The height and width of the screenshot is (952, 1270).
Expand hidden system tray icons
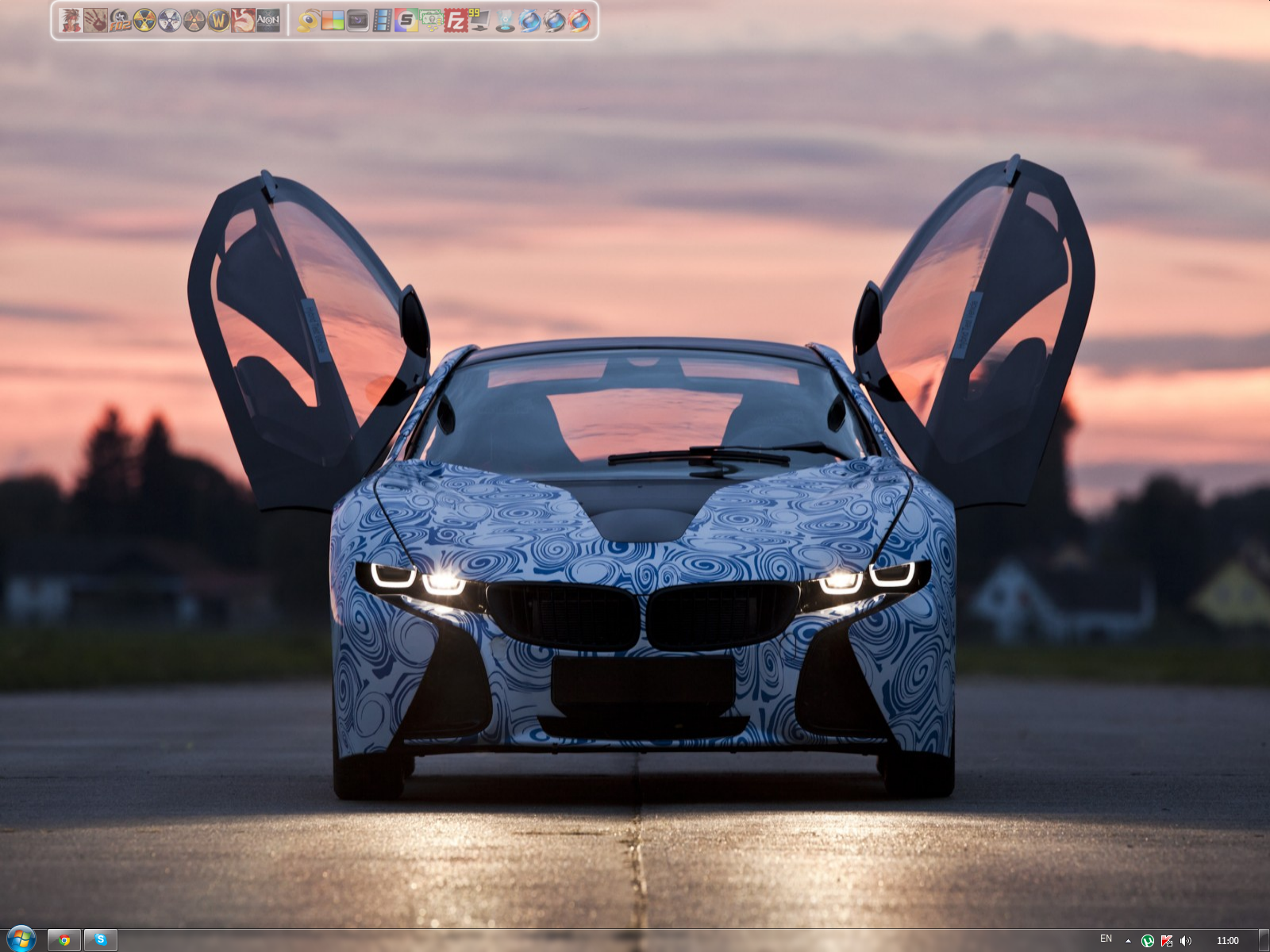coord(1128,941)
